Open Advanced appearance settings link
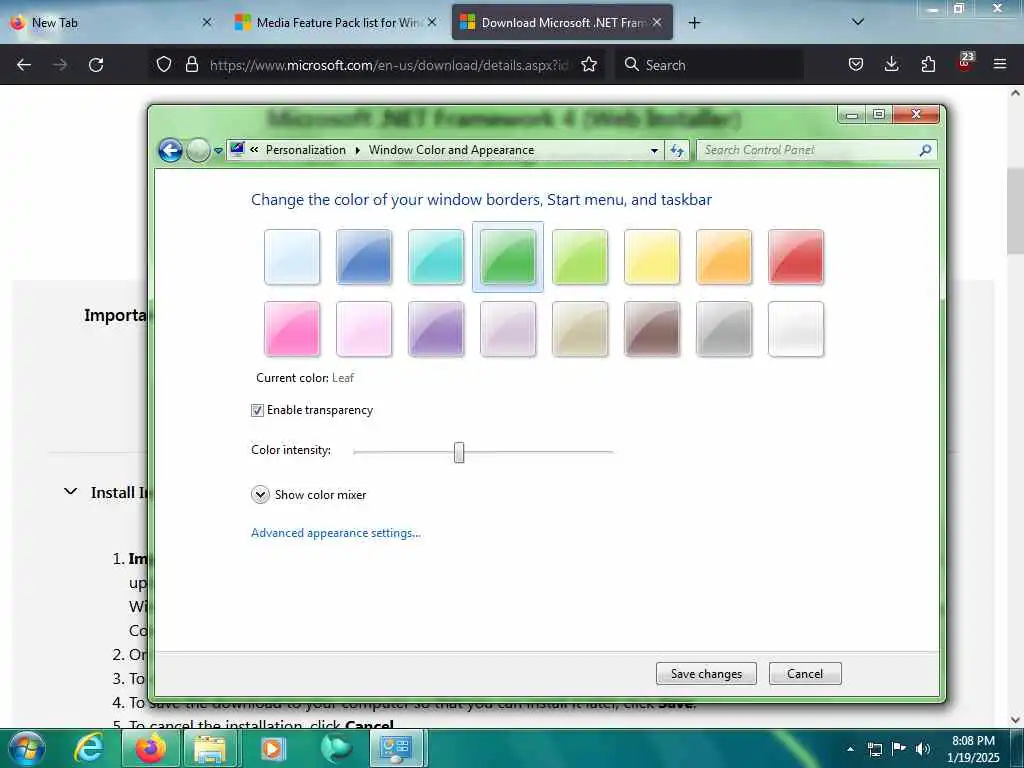 coord(336,533)
